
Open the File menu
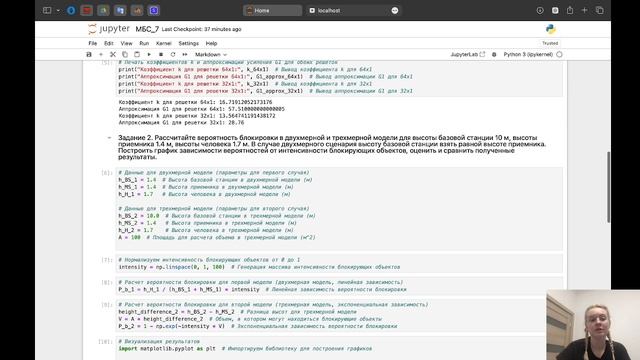93,43
